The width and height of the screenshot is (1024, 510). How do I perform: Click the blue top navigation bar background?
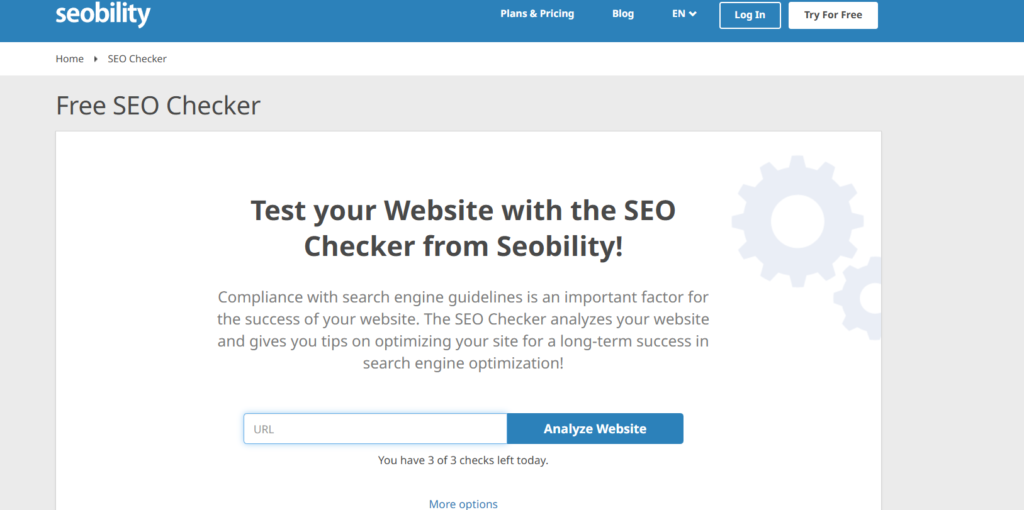tap(327, 20)
